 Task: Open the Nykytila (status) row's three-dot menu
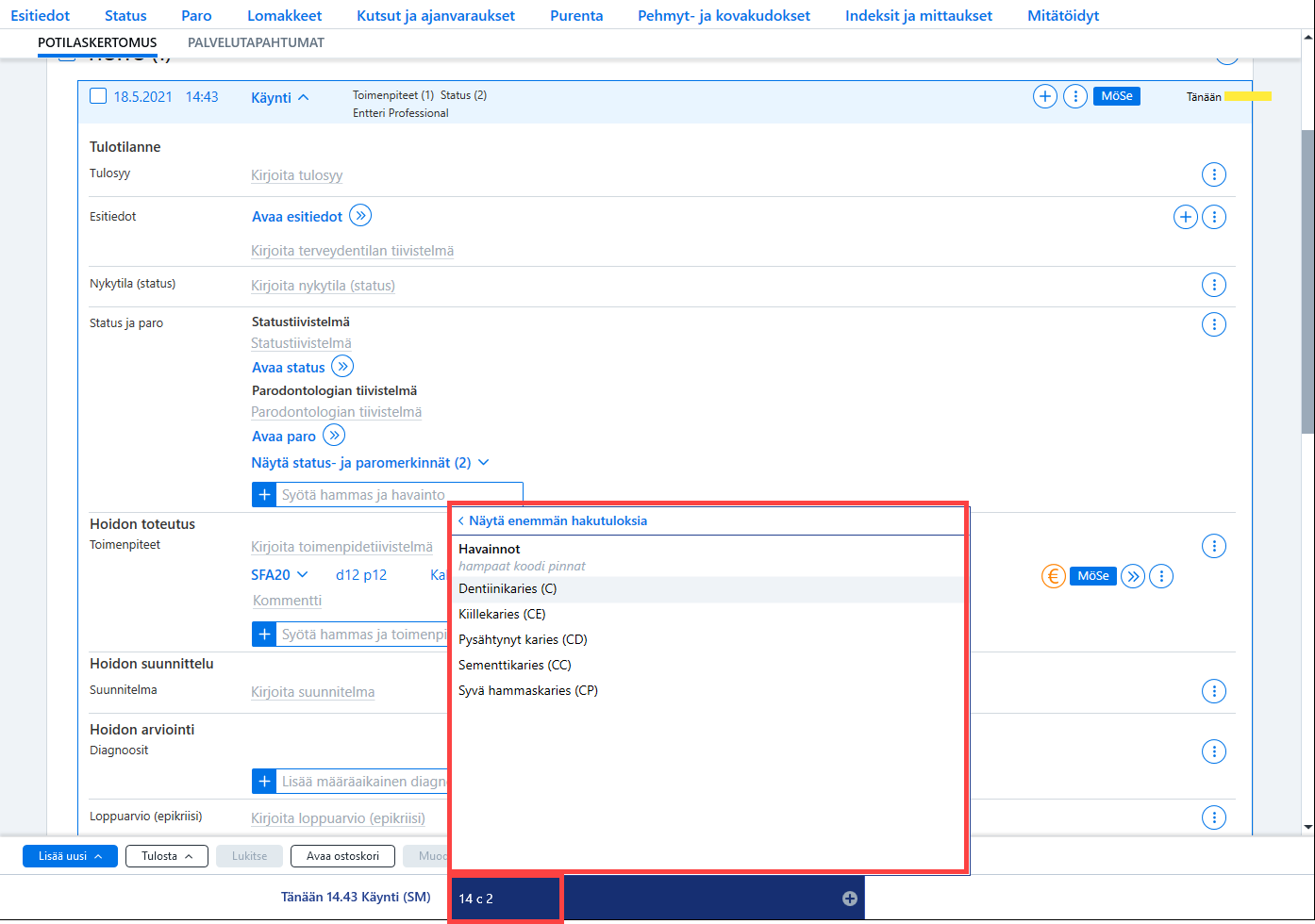(x=1214, y=285)
